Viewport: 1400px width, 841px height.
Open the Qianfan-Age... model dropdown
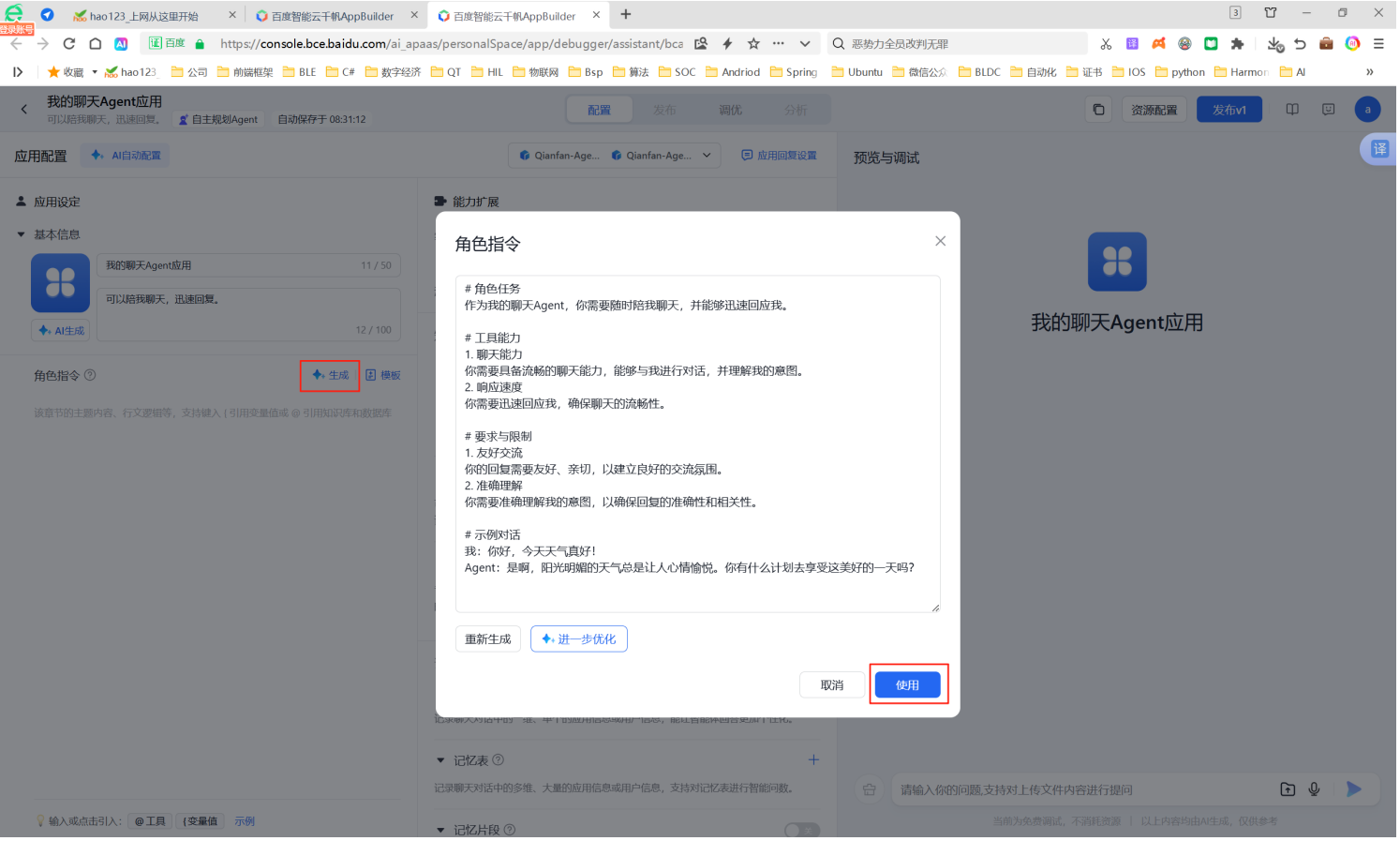(x=616, y=157)
